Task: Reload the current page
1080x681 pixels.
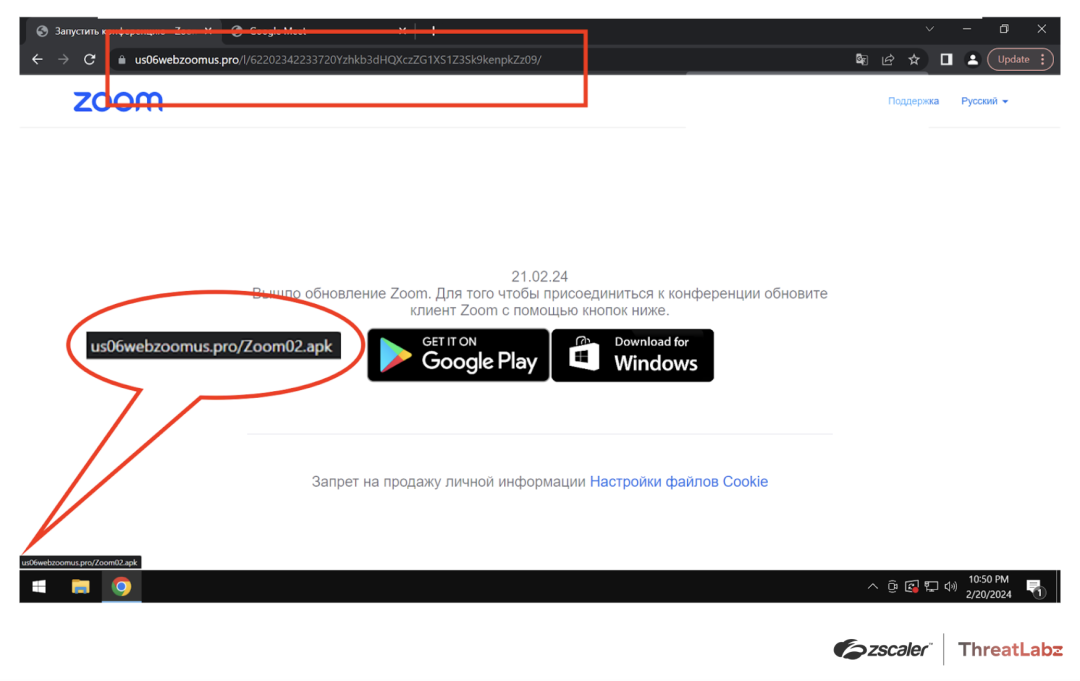Action: 89,60
